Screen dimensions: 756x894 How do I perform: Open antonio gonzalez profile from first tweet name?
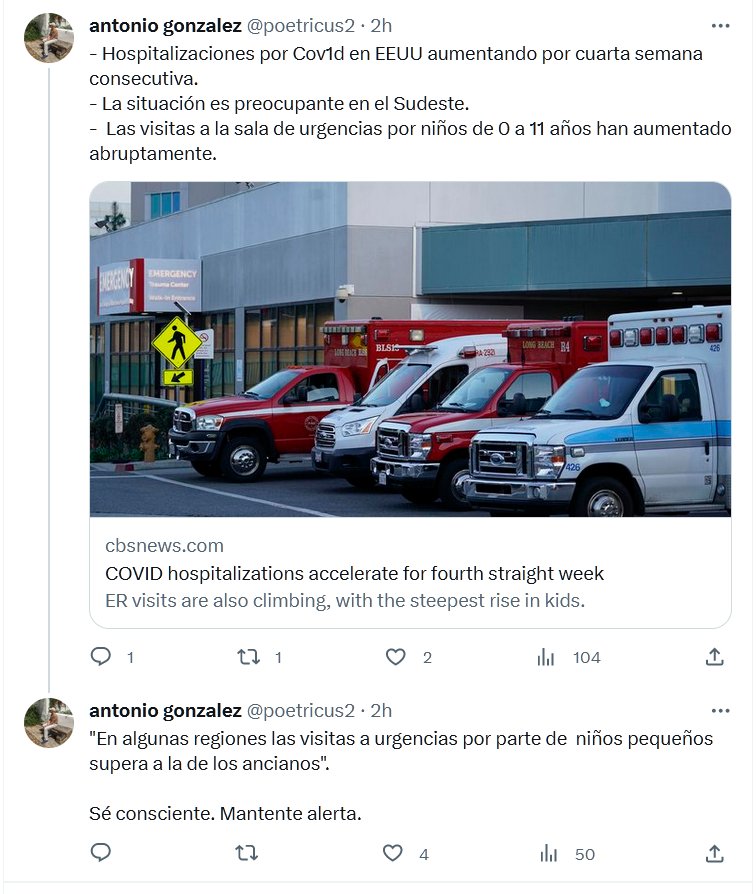165,26
